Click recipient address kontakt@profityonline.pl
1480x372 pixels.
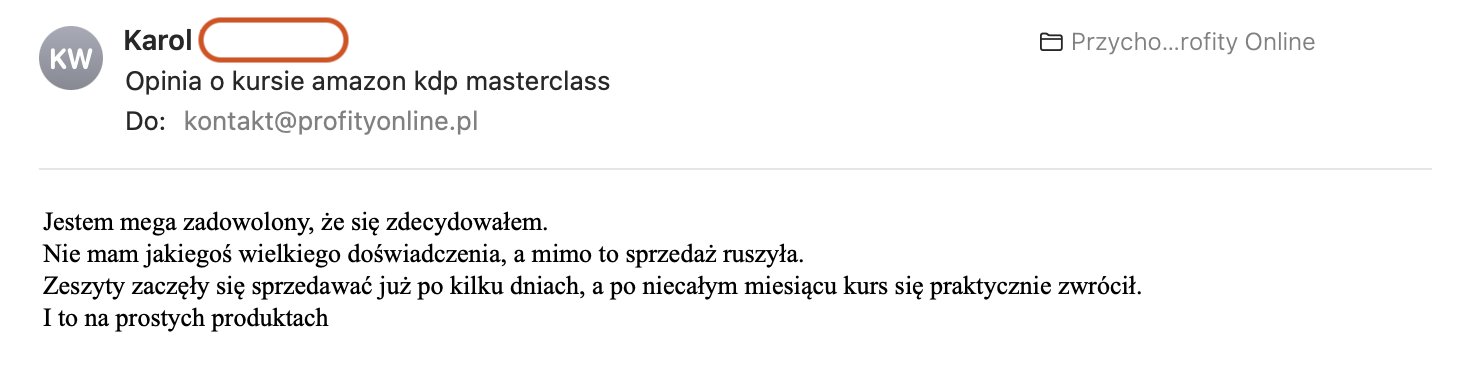click(x=331, y=122)
